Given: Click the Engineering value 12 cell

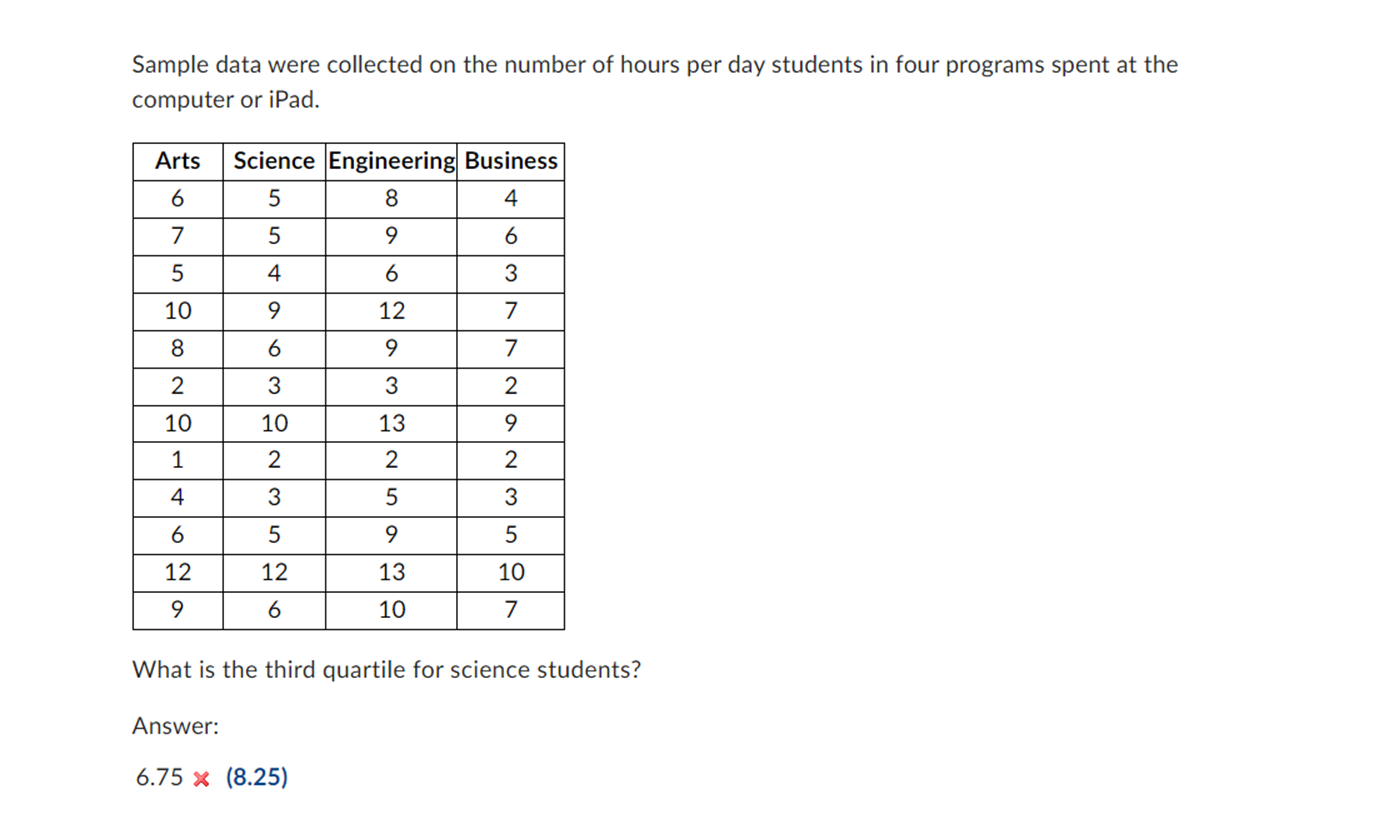Looking at the screenshot, I should [391, 311].
